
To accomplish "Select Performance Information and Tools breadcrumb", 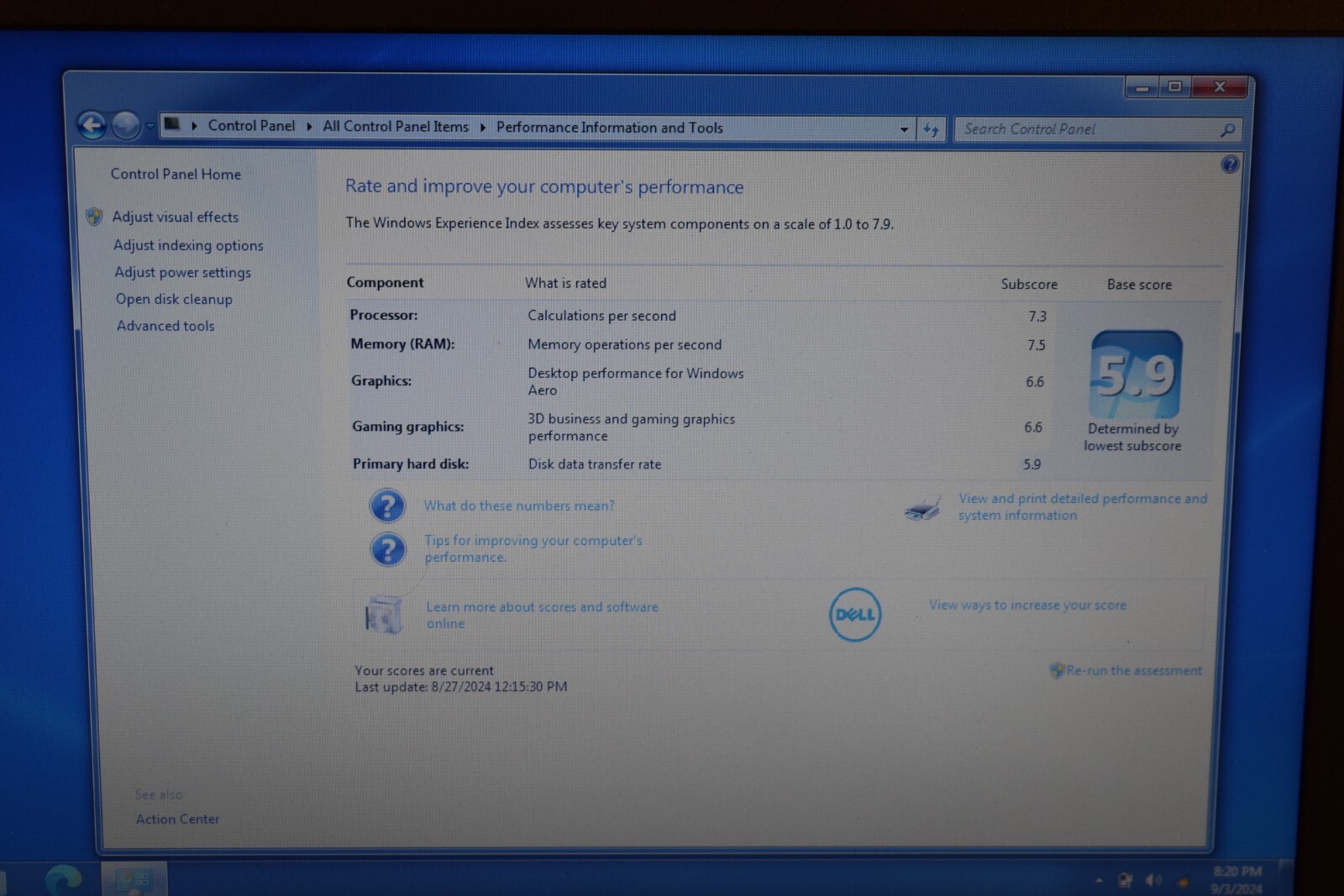I will (x=609, y=128).
